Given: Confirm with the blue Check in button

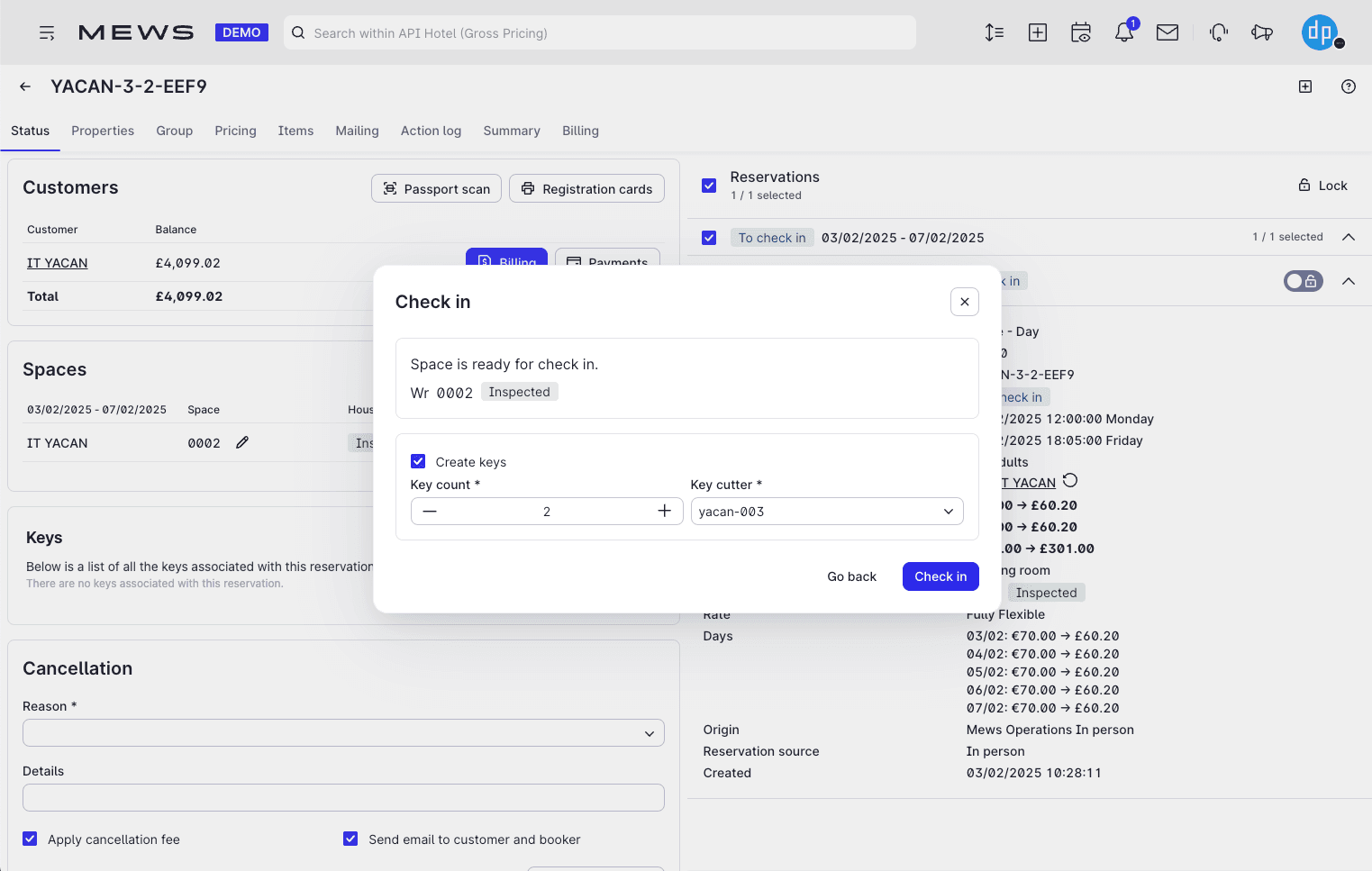Looking at the screenshot, I should [x=940, y=576].
